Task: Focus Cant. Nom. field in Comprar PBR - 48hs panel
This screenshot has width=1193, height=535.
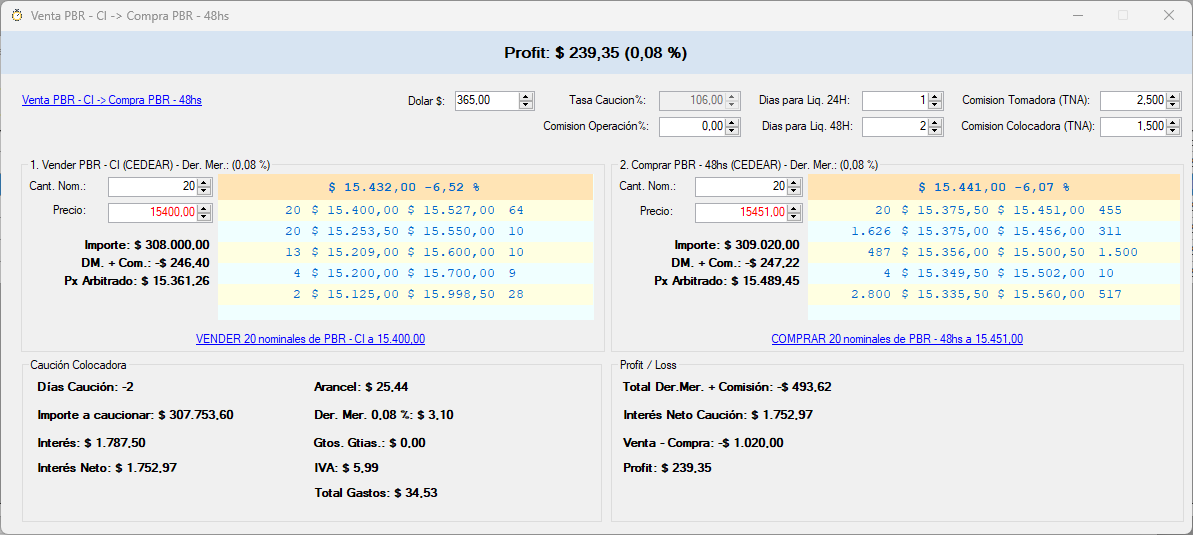Action: click(740, 186)
